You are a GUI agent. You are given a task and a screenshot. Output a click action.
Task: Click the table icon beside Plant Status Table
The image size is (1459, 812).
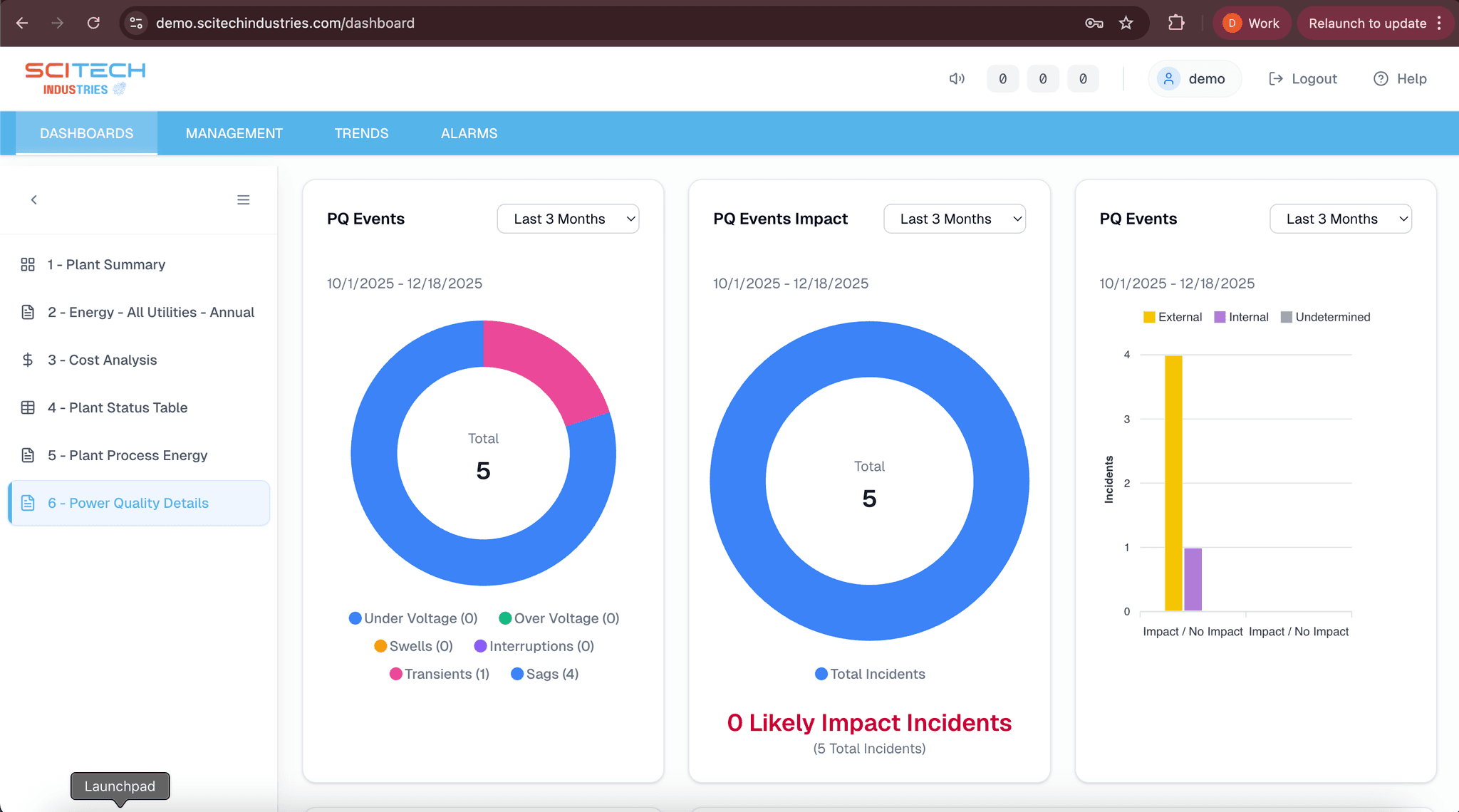[x=28, y=407]
